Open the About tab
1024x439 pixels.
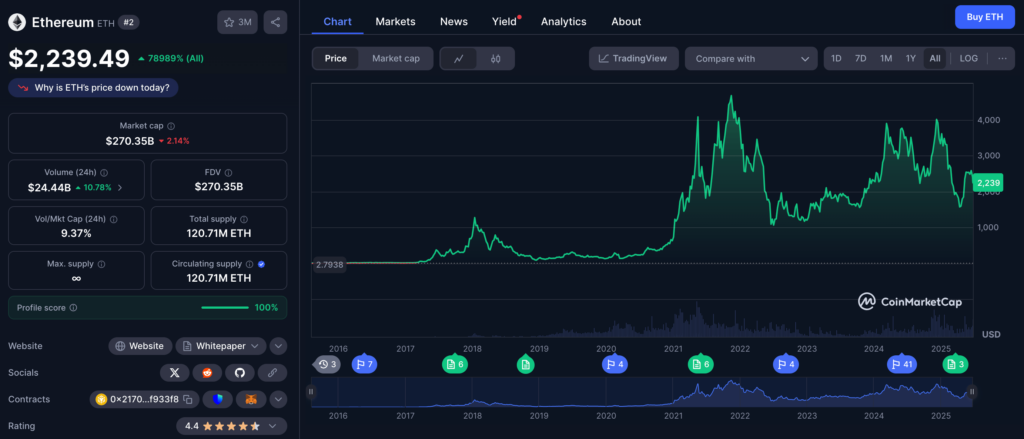(x=626, y=22)
